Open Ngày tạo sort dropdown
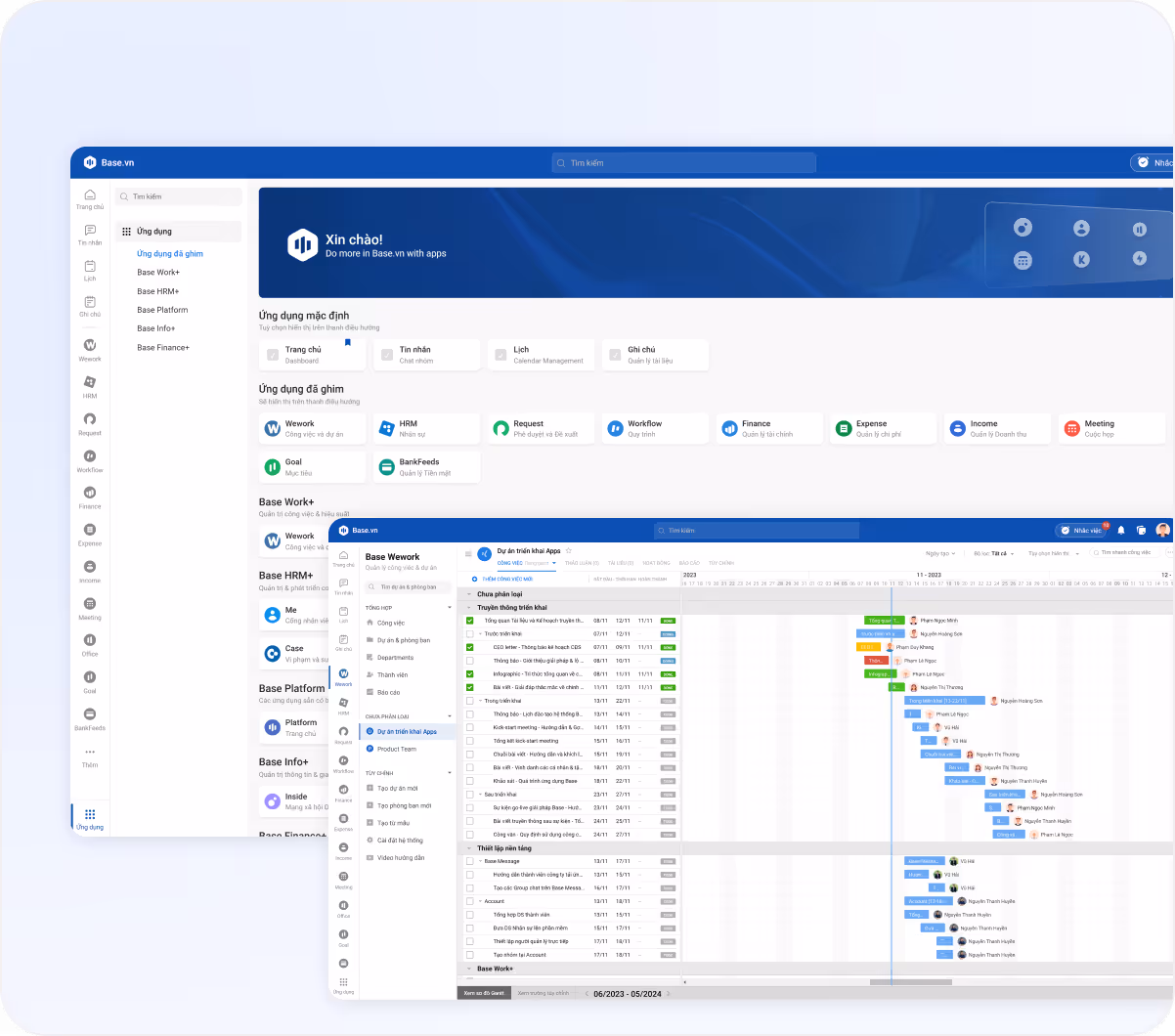 [x=940, y=553]
